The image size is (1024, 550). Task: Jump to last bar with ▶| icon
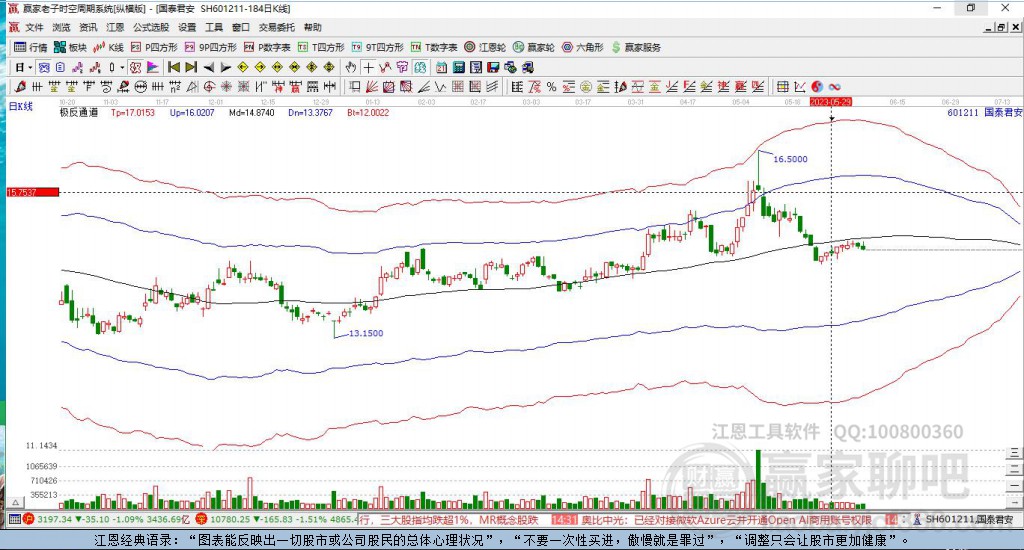click(191, 67)
